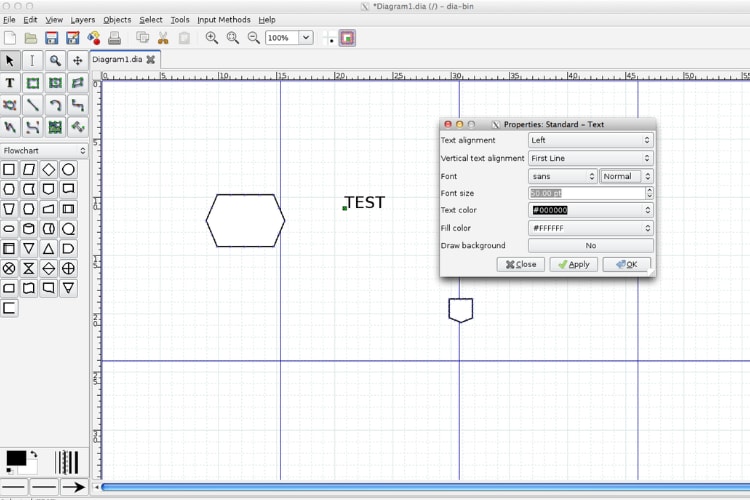Open the Input Methods menu

(224, 20)
